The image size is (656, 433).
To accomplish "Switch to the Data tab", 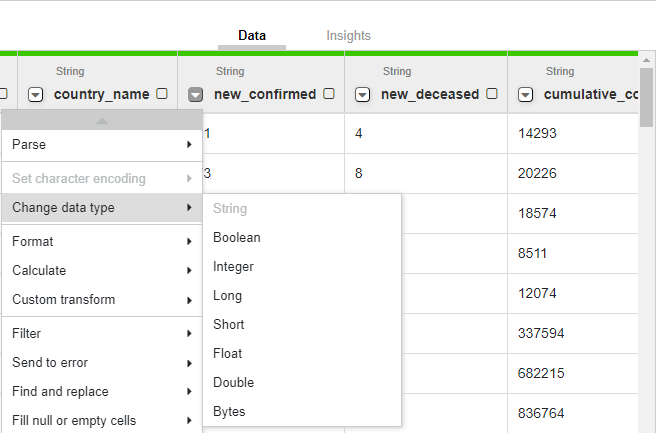I will pyautogui.click(x=252, y=36).
